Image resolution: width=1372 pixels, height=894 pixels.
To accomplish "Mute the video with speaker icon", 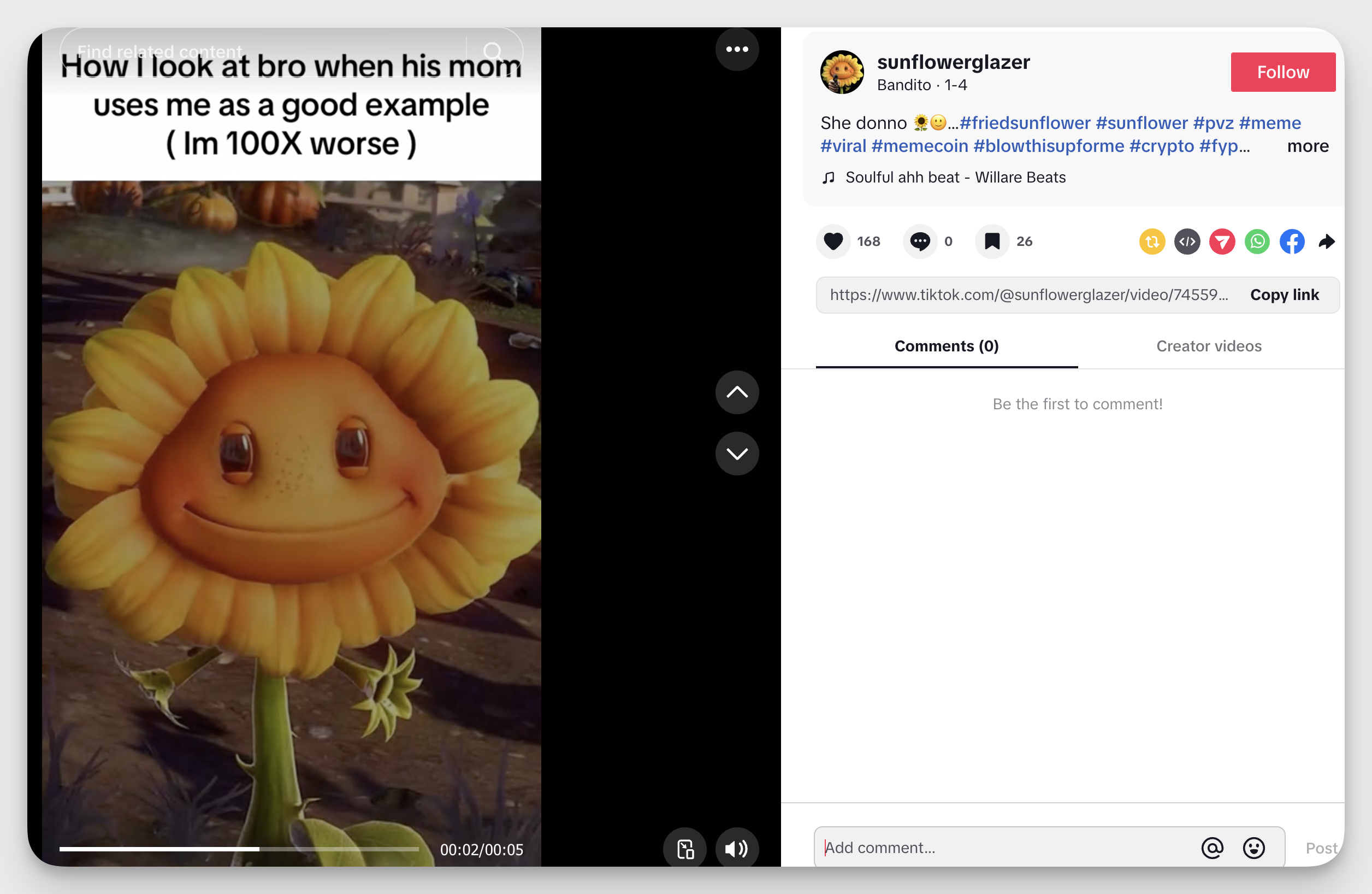I will click(737, 849).
